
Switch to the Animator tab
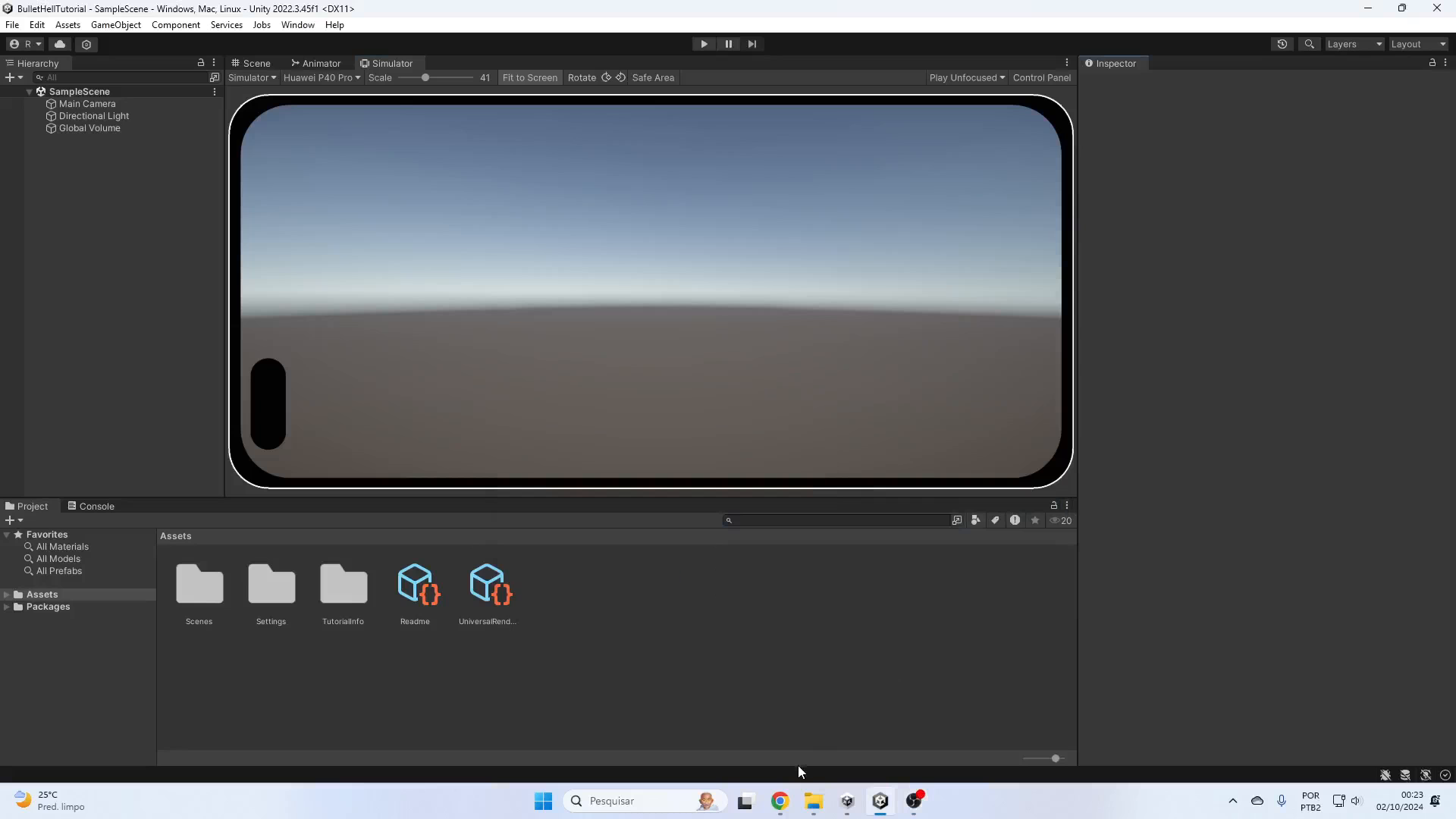(316, 64)
